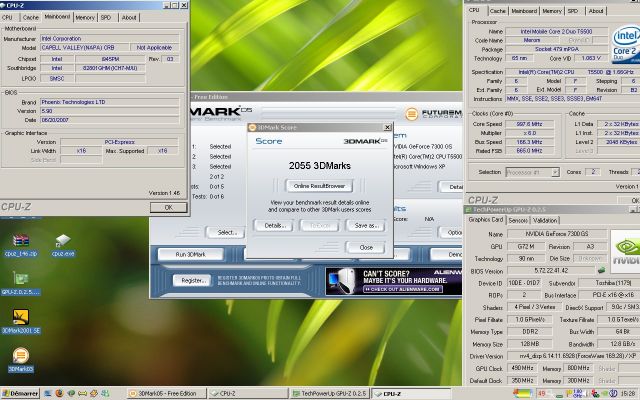
Task: Open the Processor #1 selection dropdown
Action: click(532, 172)
